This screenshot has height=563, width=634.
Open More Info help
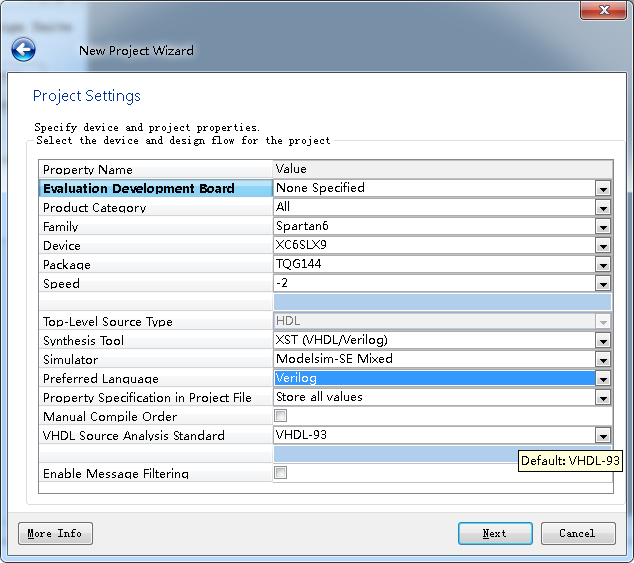[55, 533]
